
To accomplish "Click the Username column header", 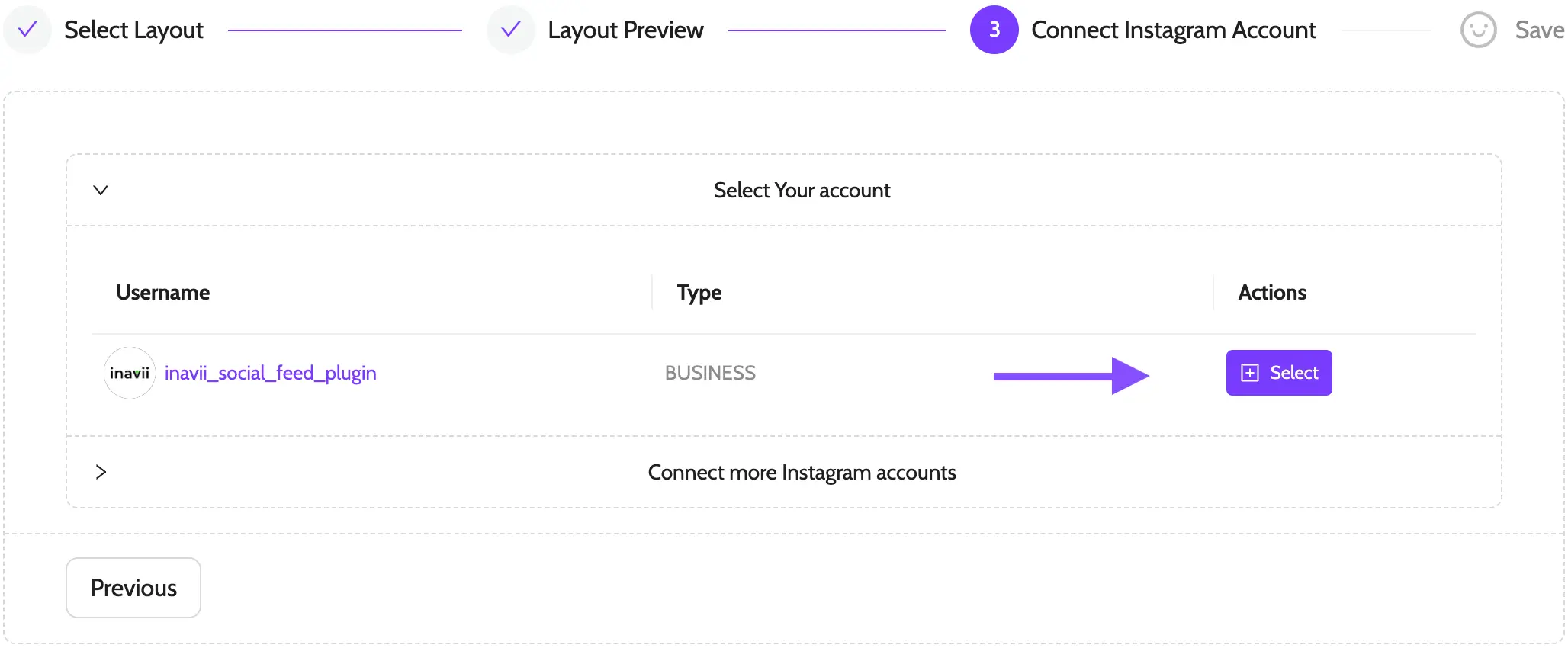I will pos(162,292).
